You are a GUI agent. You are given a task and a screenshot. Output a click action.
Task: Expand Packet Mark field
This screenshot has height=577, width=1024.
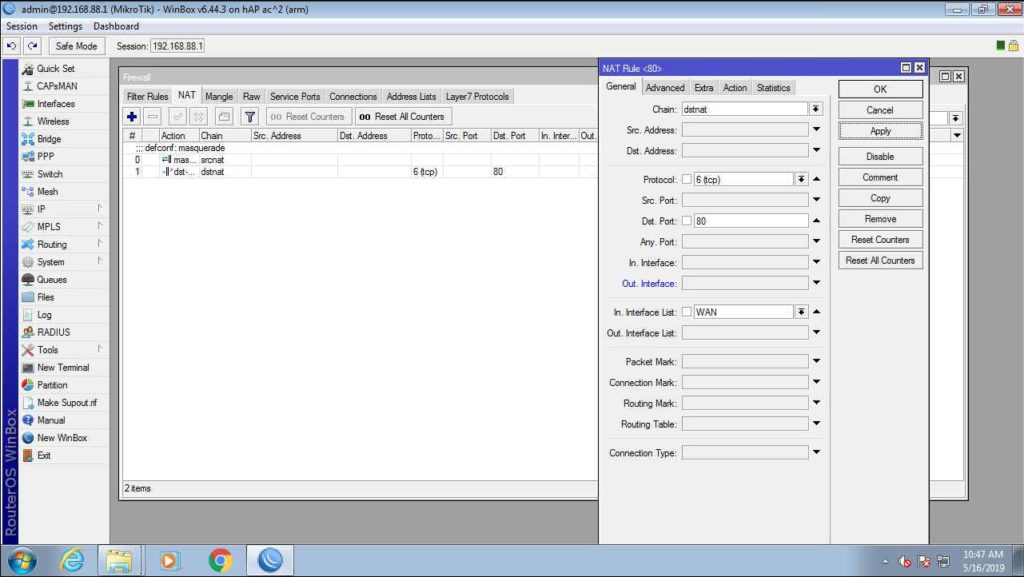(x=816, y=362)
